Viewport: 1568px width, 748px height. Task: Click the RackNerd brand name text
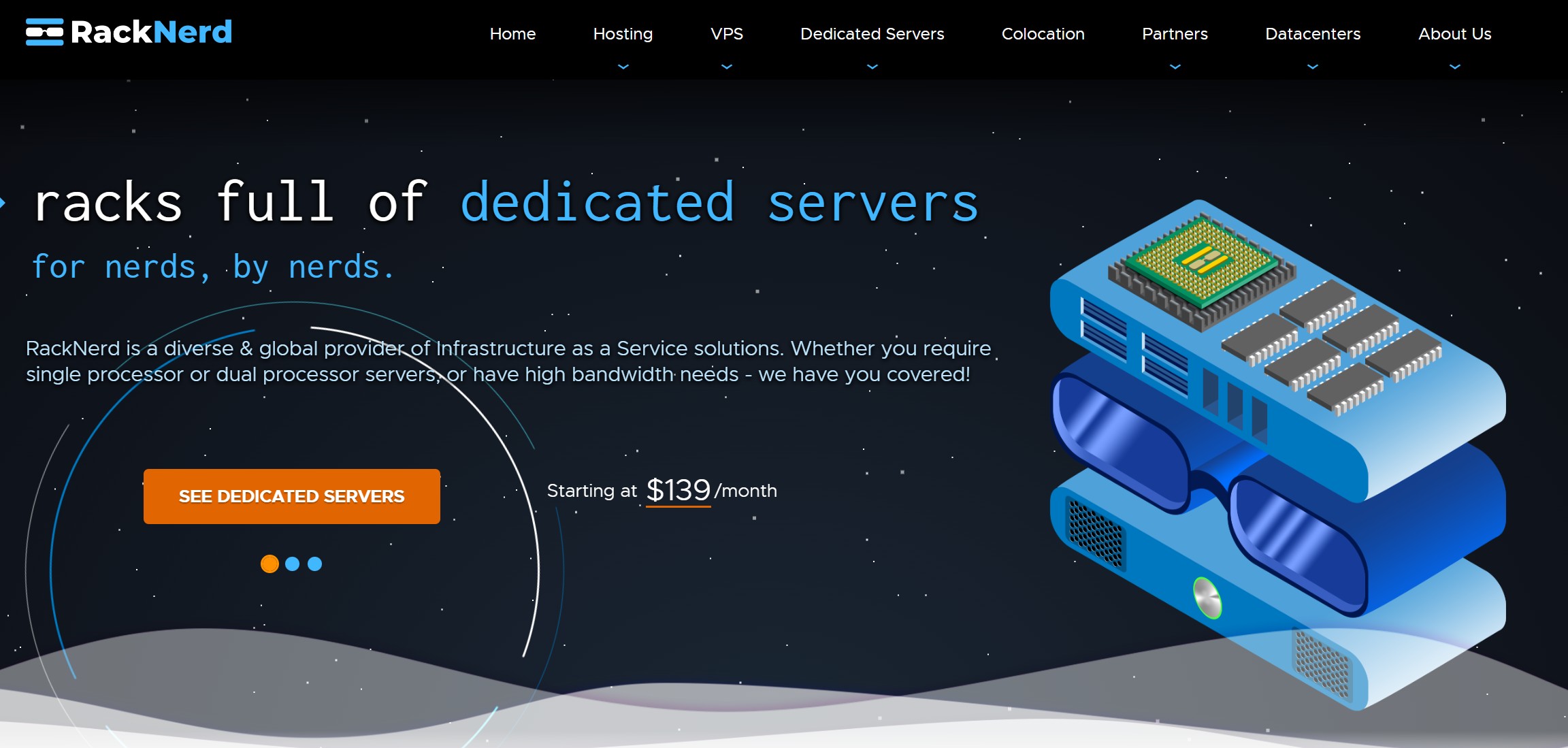151,32
